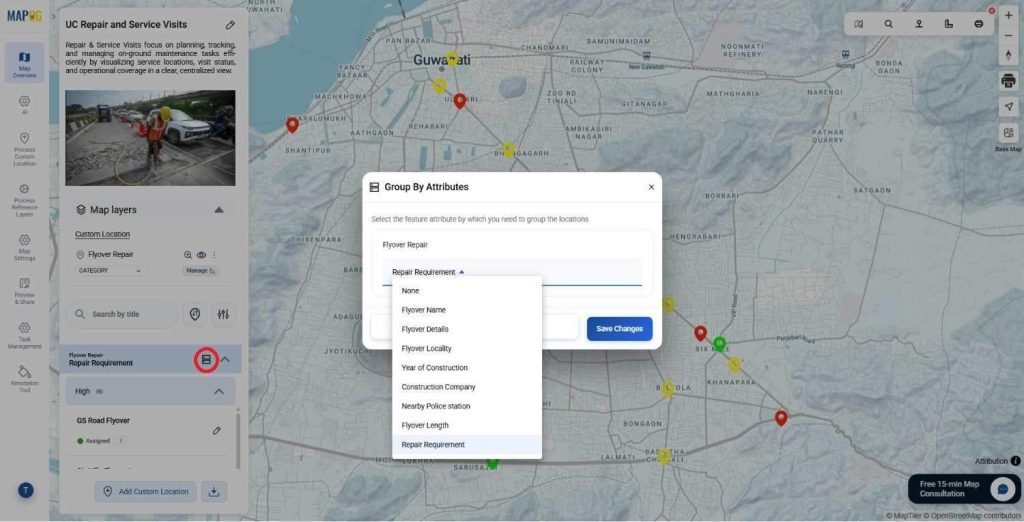Zoom in on the map
This screenshot has height=522, width=1024.
(x=1008, y=15)
